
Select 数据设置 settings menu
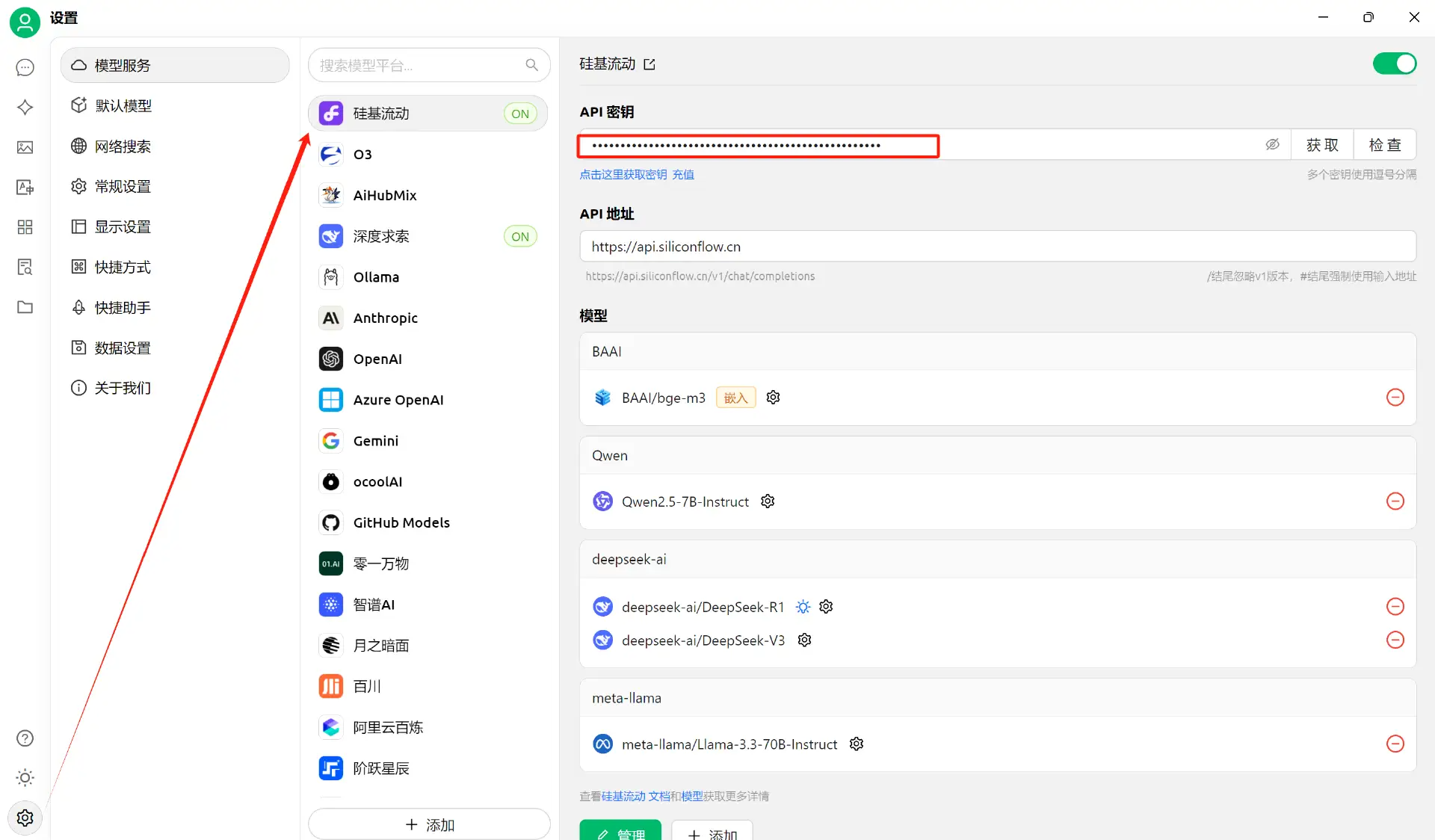click(175, 348)
